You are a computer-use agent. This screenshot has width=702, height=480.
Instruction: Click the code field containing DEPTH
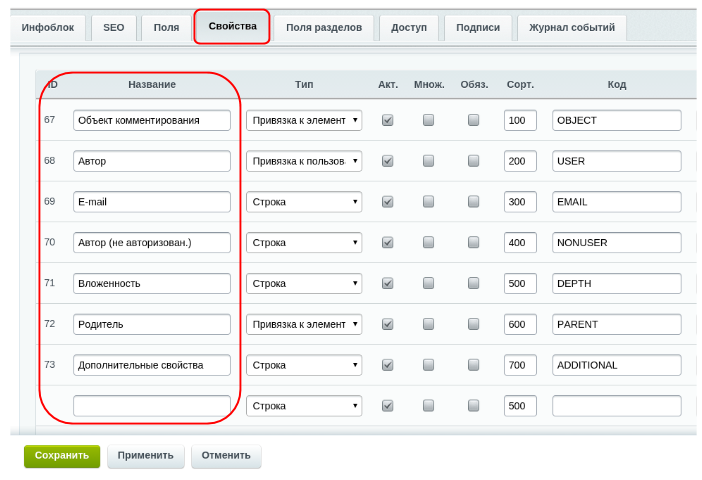[616, 284]
